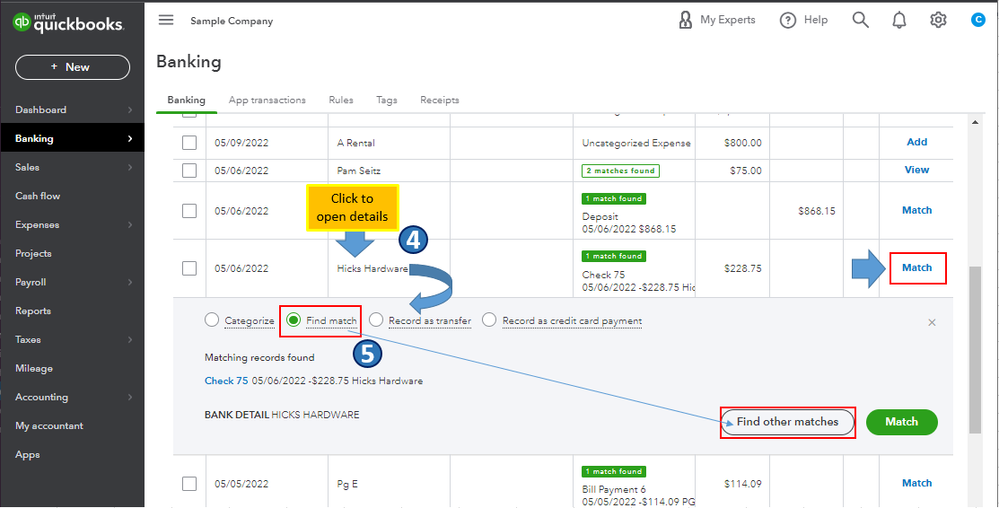Open the Help menu
This screenshot has width=999, height=508.
pyautogui.click(x=803, y=20)
